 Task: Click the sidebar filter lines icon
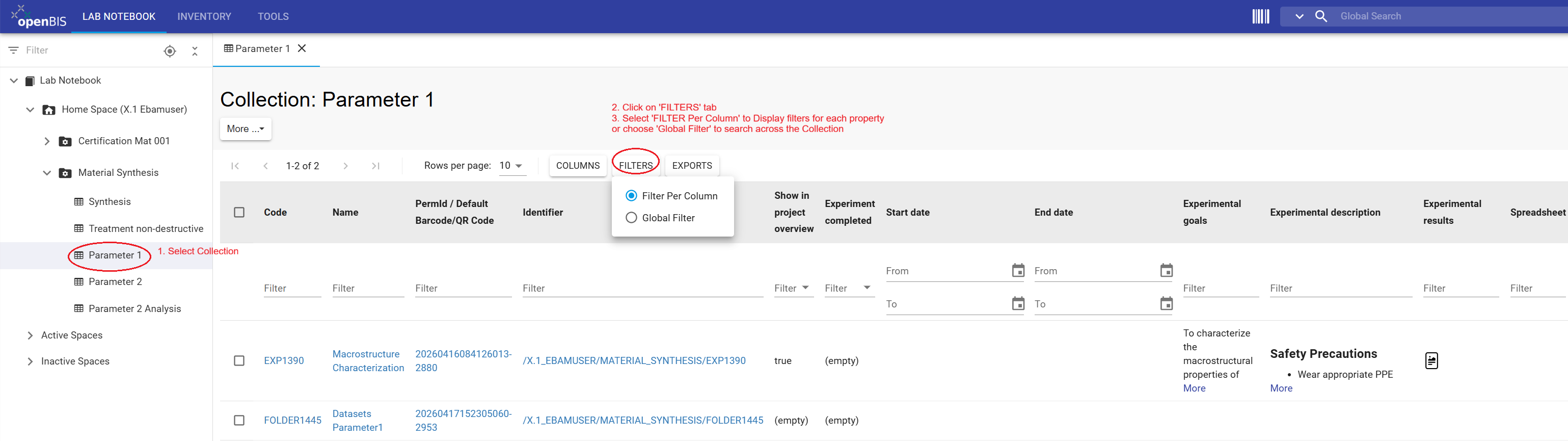(13, 50)
